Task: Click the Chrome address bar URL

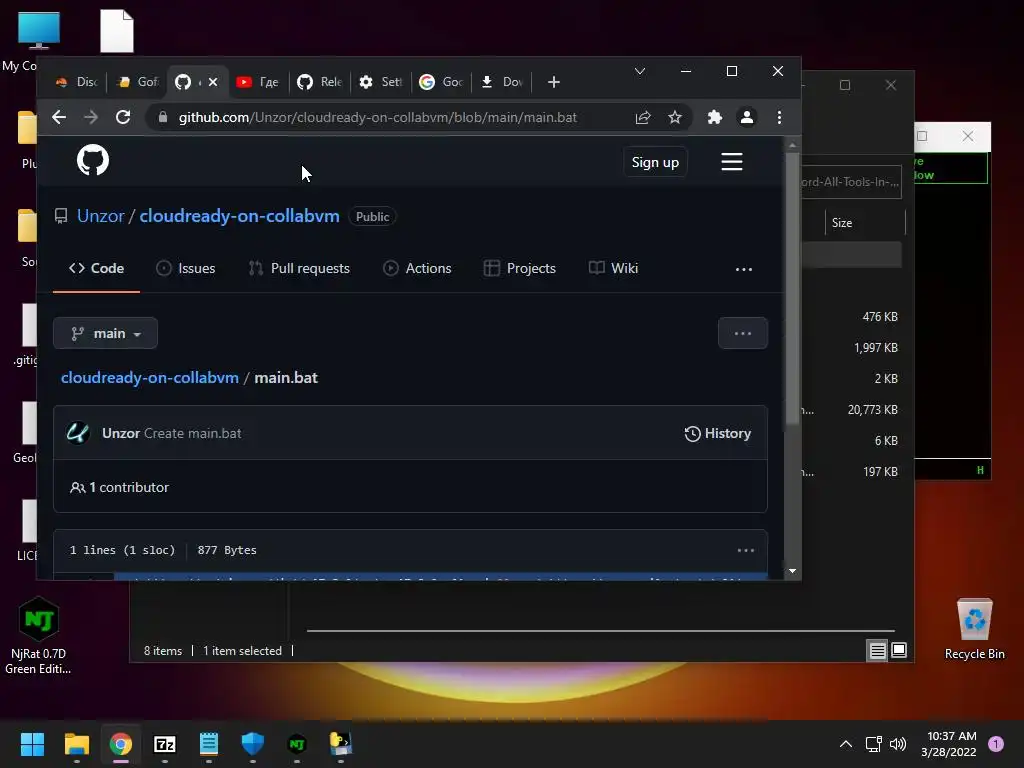Action: point(377,118)
